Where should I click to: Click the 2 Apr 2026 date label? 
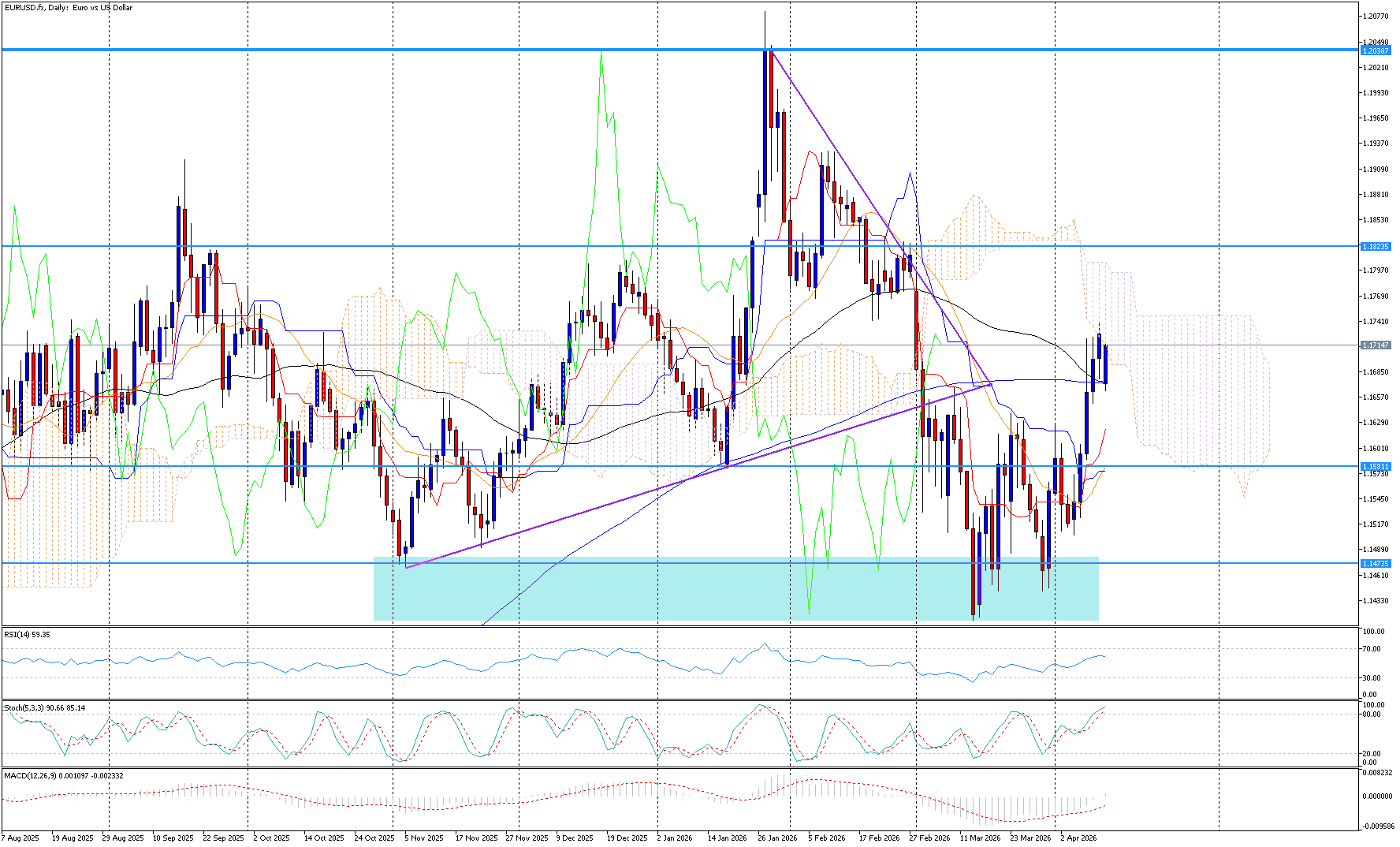(x=1078, y=838)
